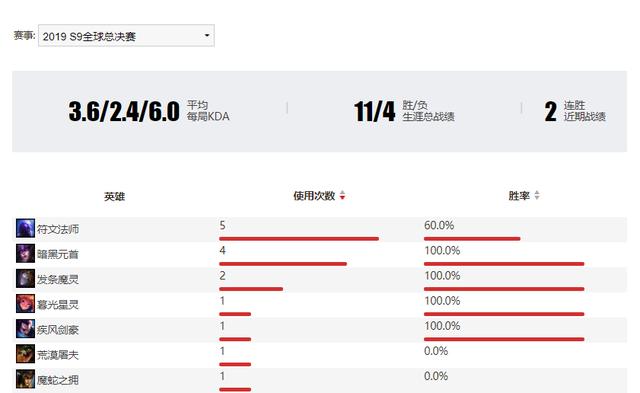The image size is (640, 393).
Task: Click the 暗黑元首 hero portrait icon
Action: [x=25, y=253]
